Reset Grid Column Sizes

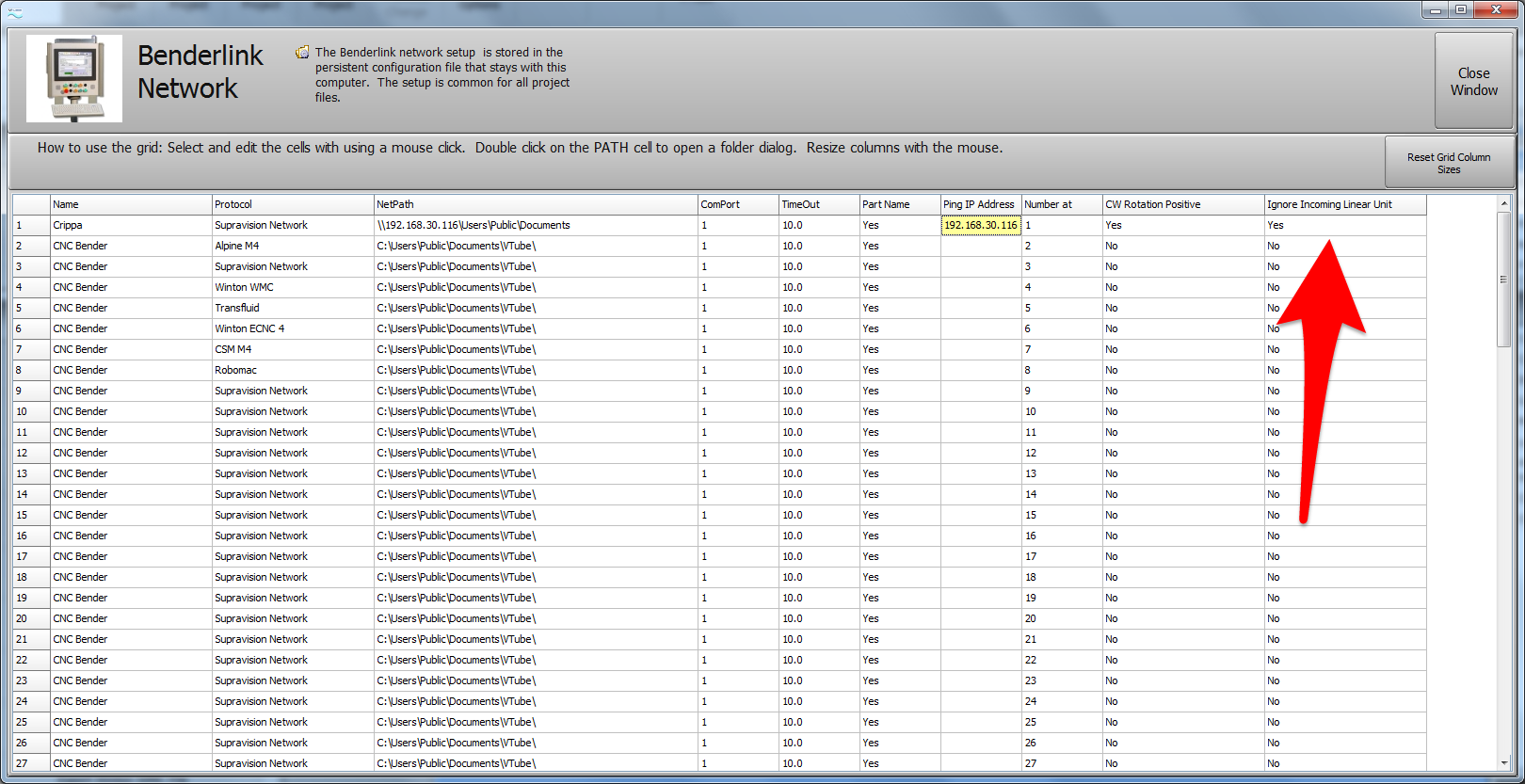click(1449, 163)
